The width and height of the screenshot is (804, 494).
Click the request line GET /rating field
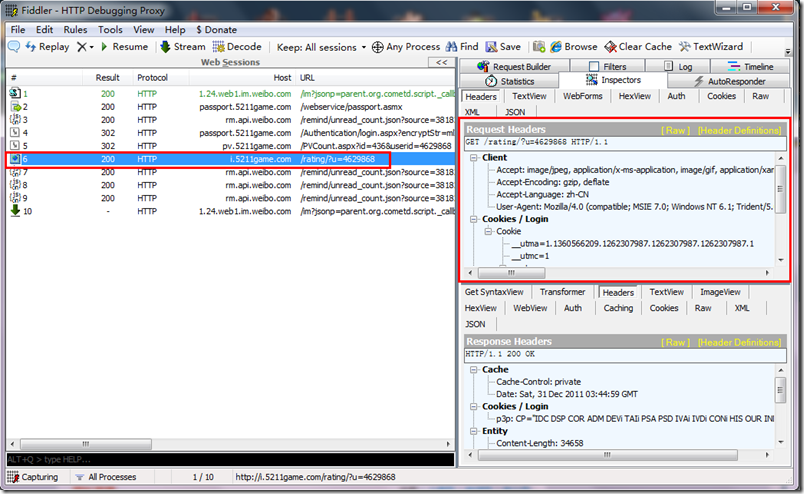tap(625, 143)
